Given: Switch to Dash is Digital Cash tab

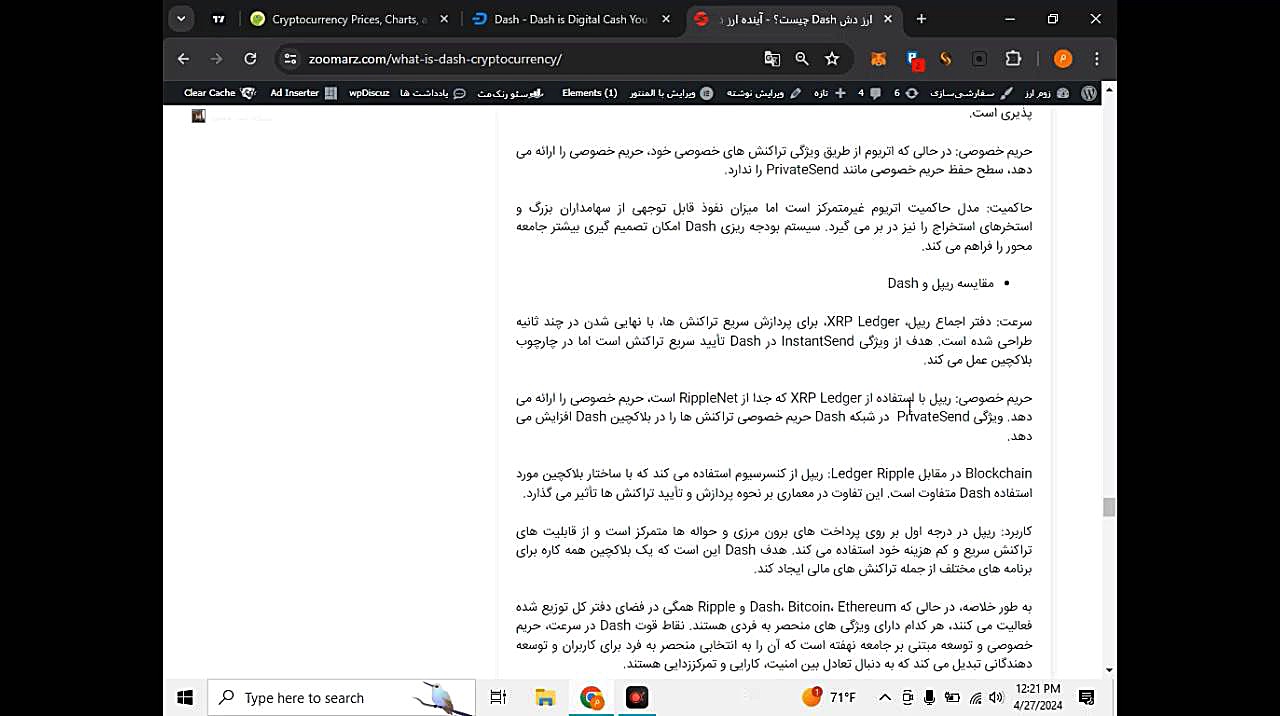Looking at the screenshot, I should tap(571, 19).
